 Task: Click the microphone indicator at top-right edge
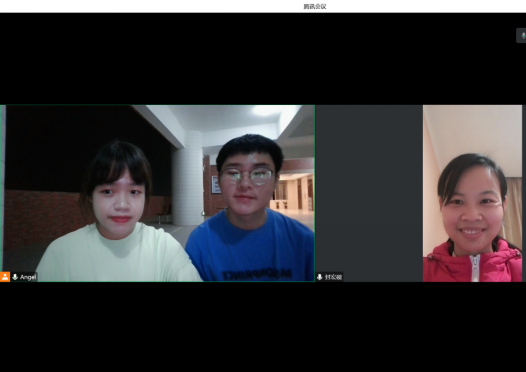click(522, 36)
